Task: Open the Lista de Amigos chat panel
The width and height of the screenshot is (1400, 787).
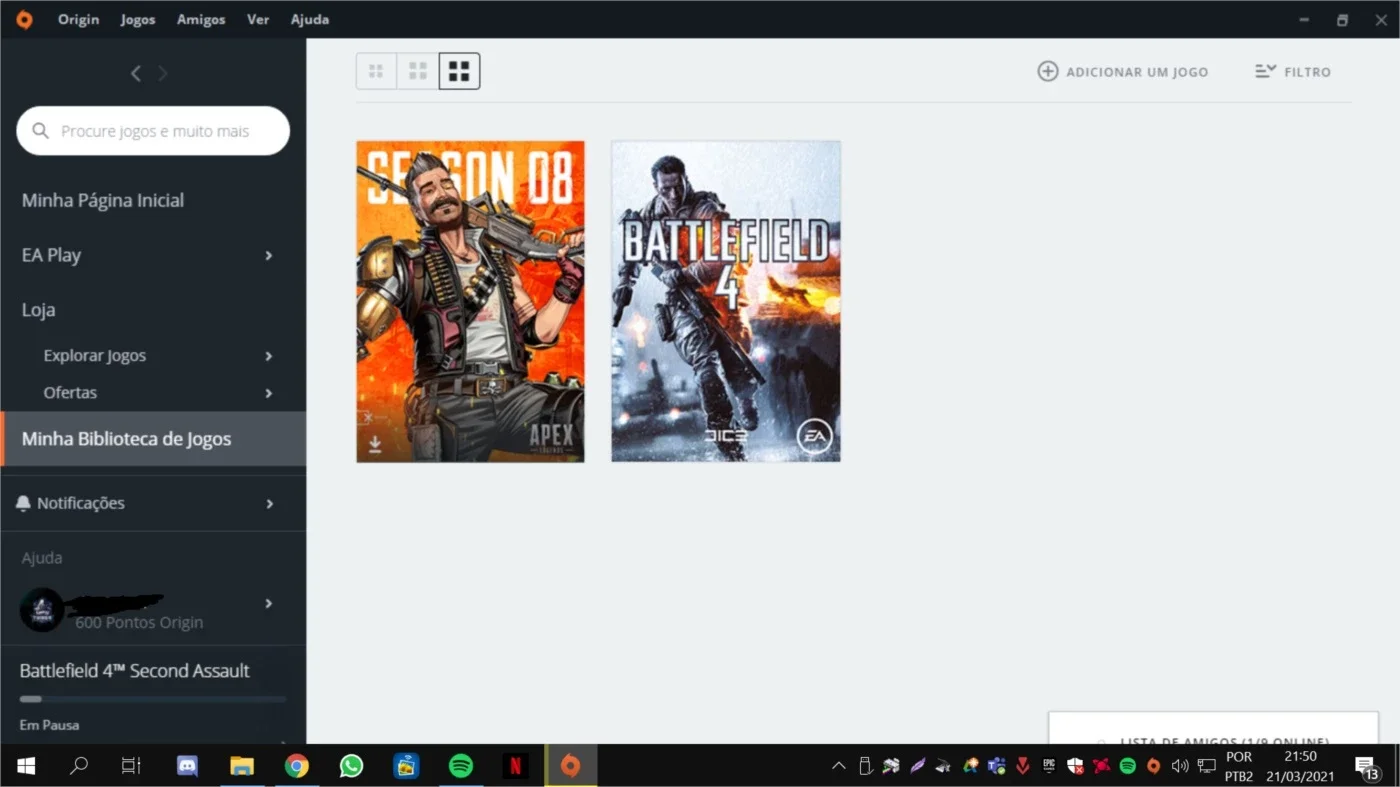Action: [1213, 729]
